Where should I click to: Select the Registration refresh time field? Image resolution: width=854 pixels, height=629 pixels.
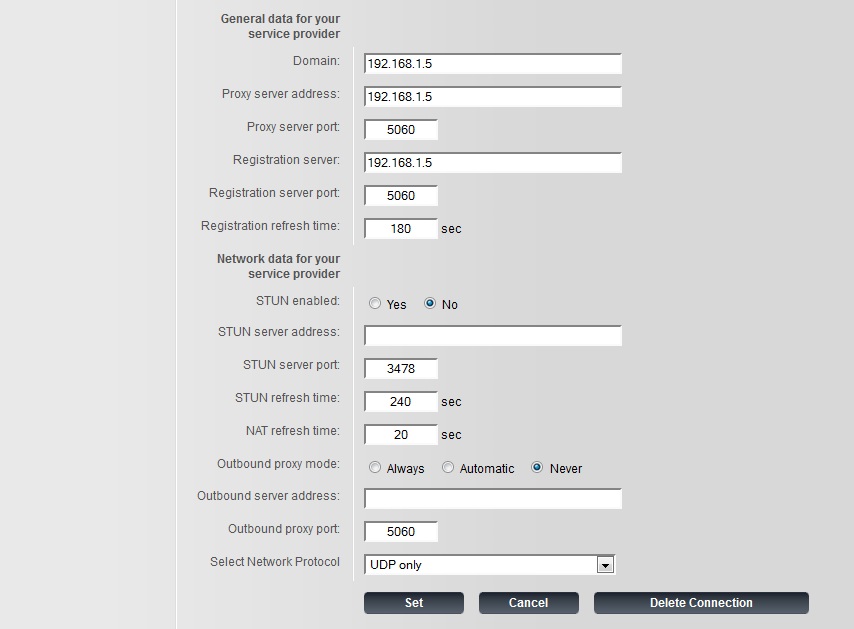(x=401, y=229)
